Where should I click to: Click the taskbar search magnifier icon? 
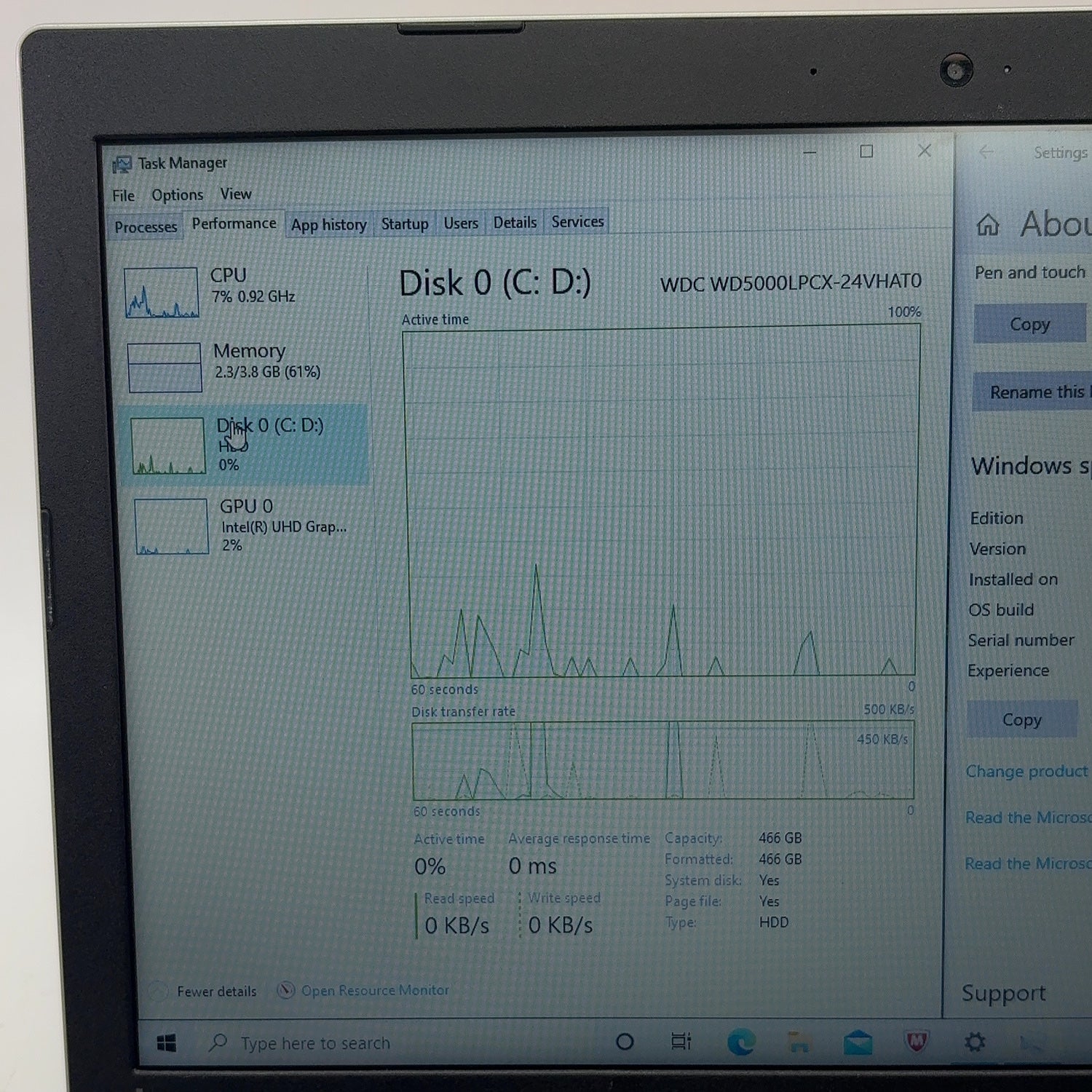[x=218, y=1042]
